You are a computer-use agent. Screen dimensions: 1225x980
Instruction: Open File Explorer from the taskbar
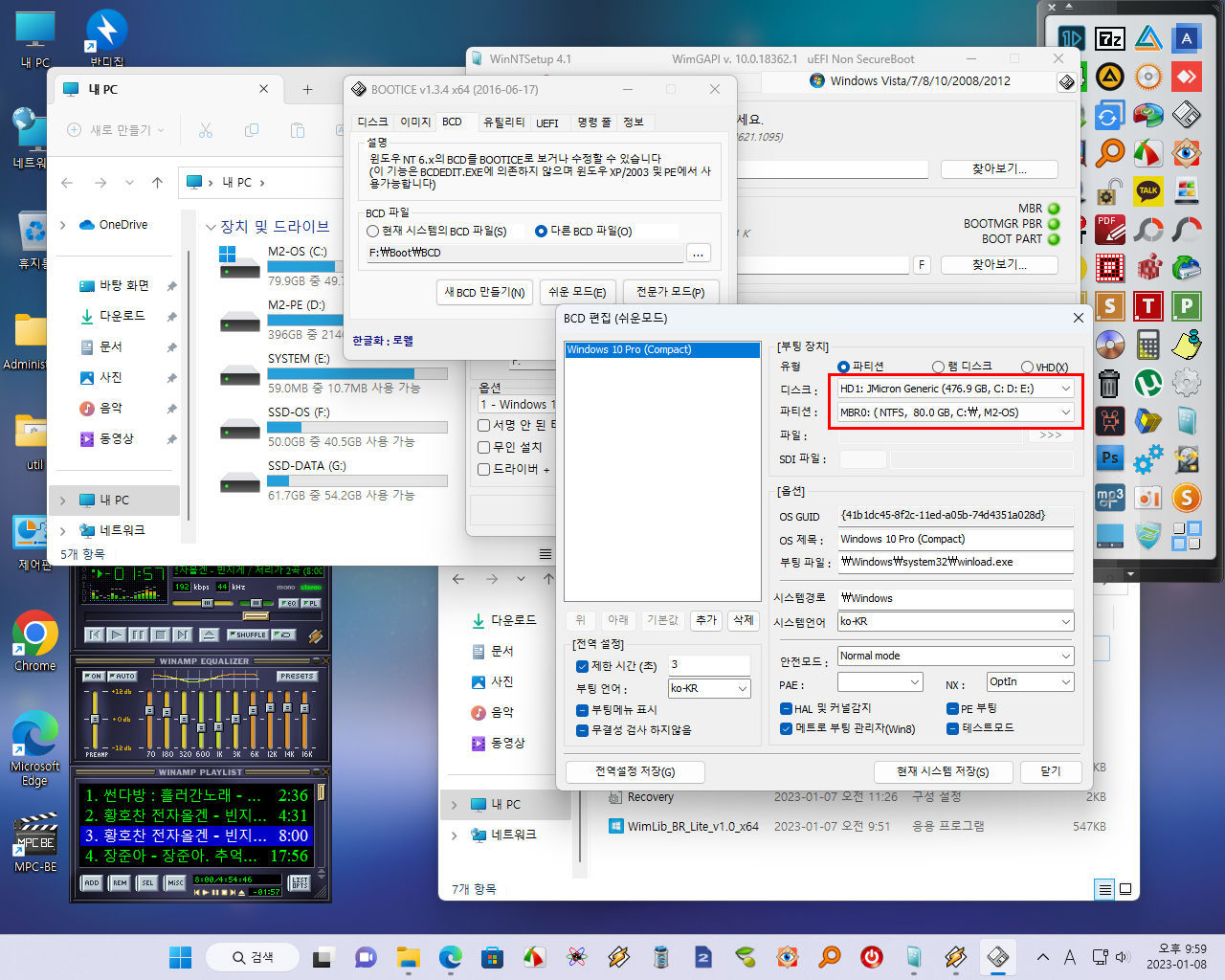click(x=409, y=956)
